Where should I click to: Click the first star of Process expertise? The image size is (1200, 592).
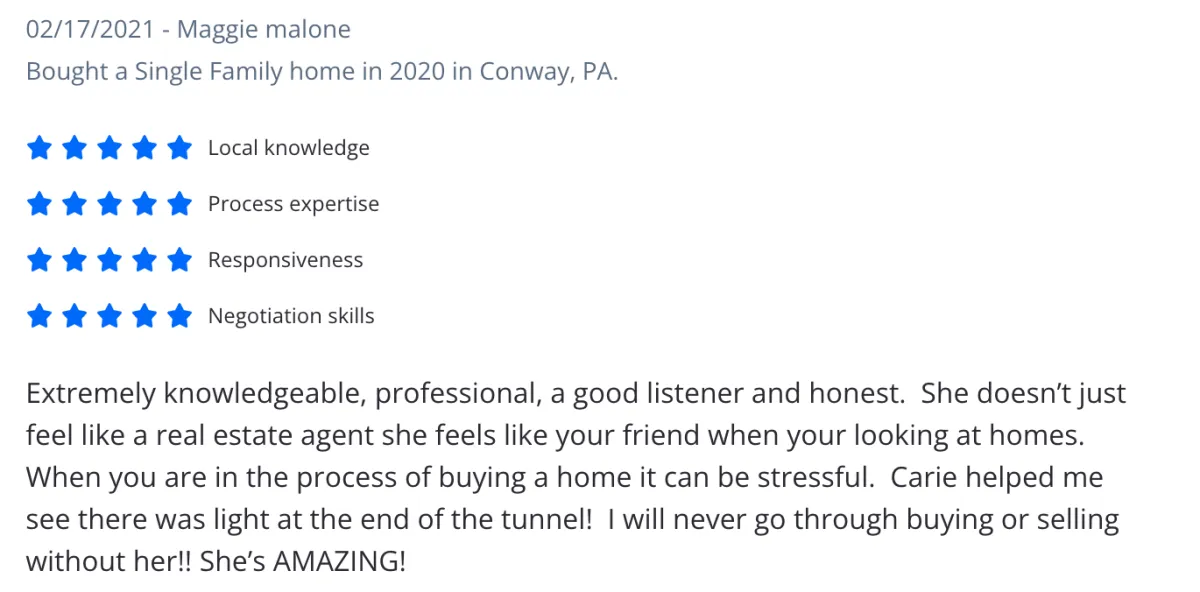coord(39,204)
